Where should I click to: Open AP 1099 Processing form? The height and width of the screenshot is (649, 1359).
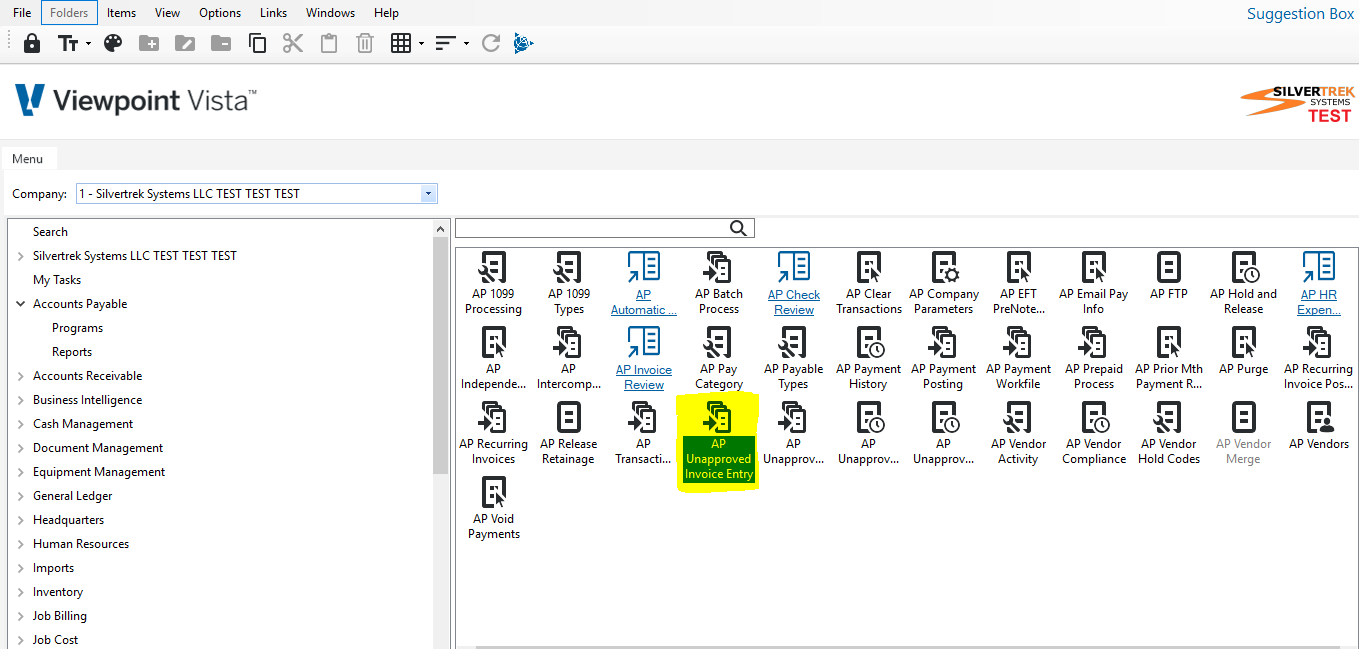[x=493, y=283]
